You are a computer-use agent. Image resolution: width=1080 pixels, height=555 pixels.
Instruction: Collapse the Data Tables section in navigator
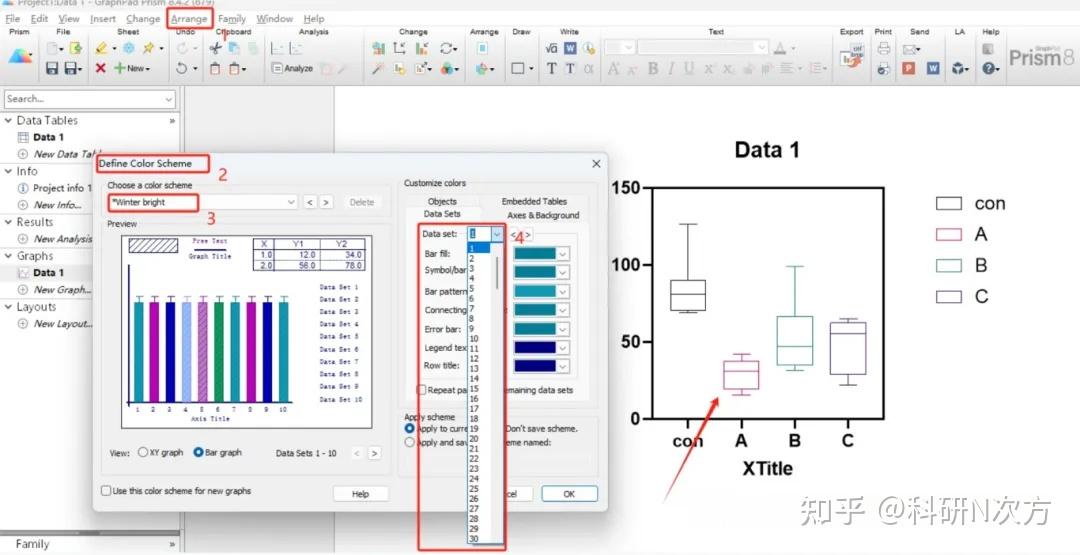click(8, 121)
